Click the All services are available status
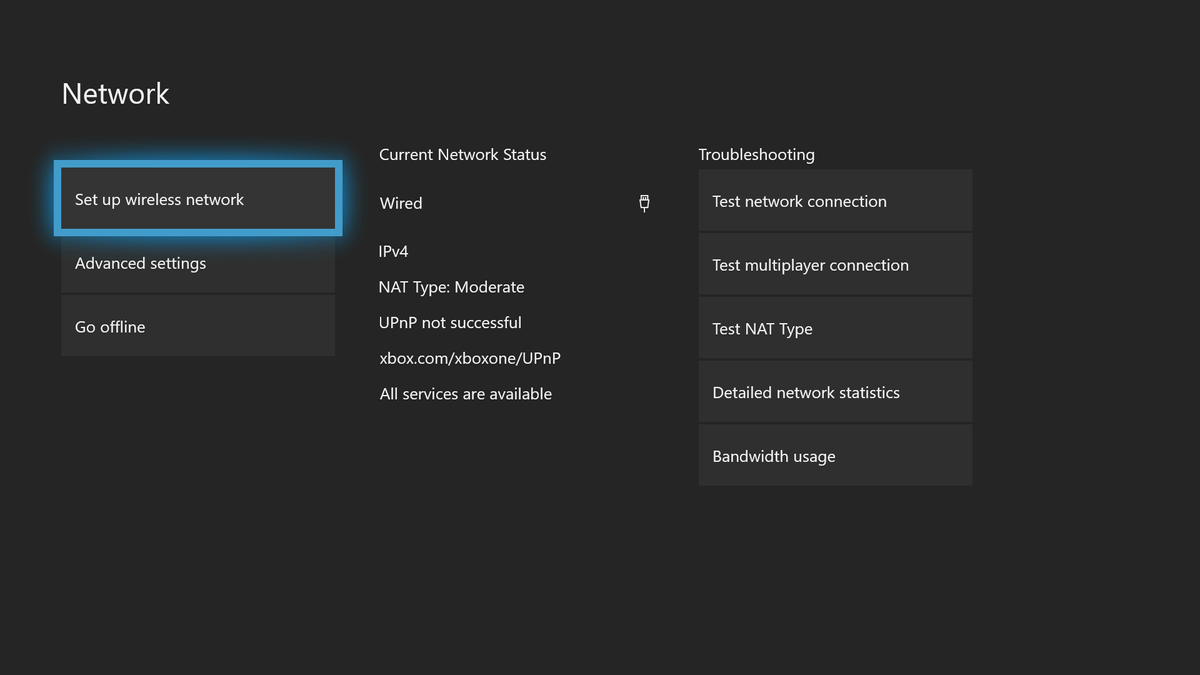 point(465,393)
